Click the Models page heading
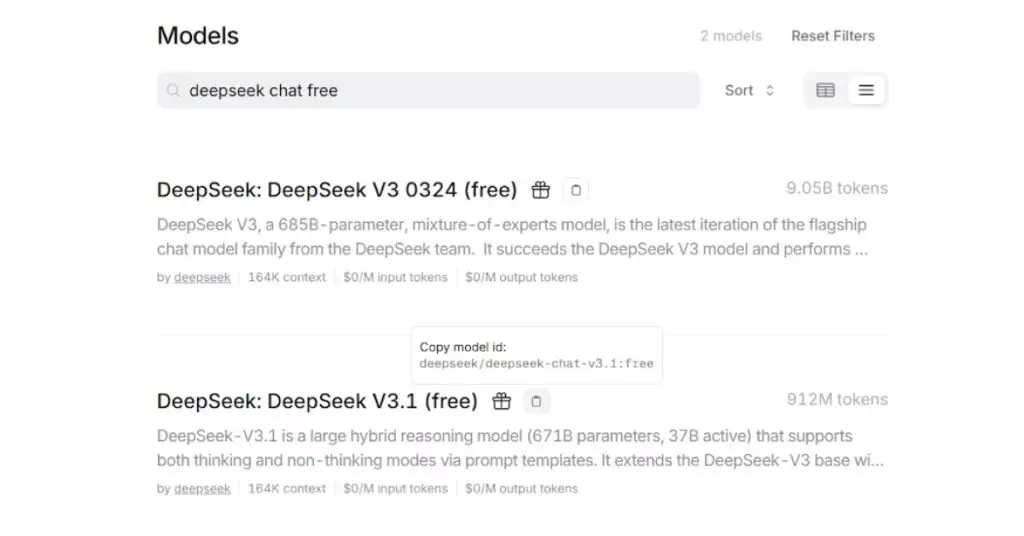This screenshot has width=1024, height=536. click(198, 35)
